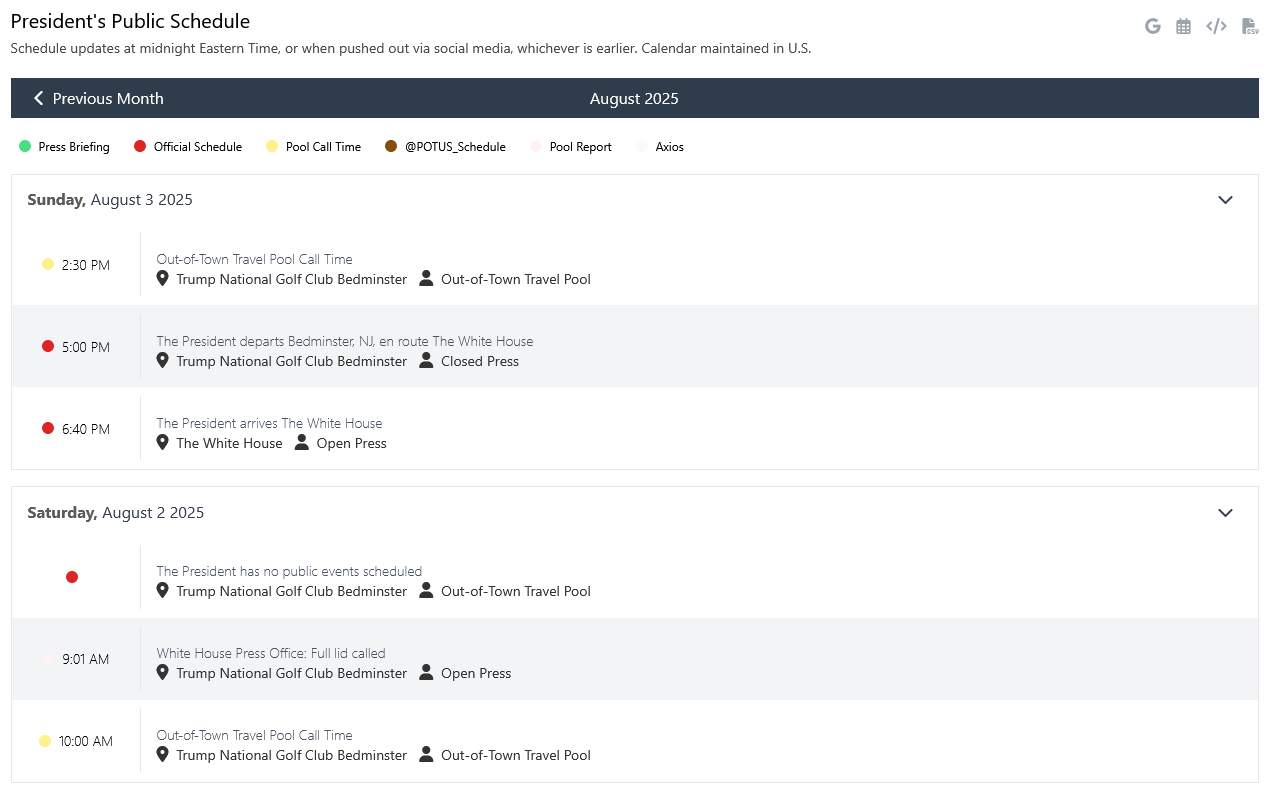Click the Saturday, August 2 2025 heading
The width and height of the screenshot is (1266, 792).
click(x=116, y=513)
